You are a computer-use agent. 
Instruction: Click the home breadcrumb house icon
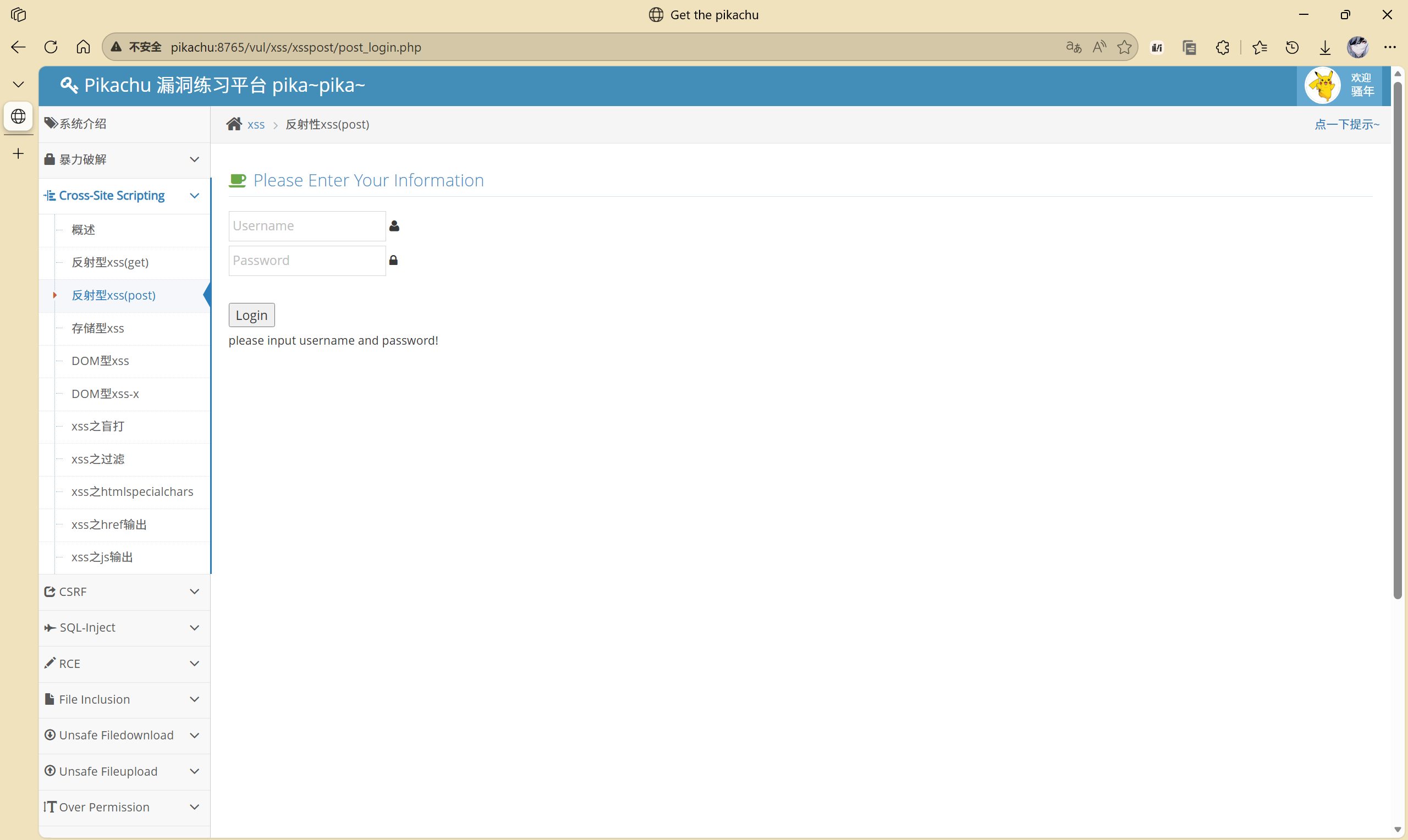[234, 124]
